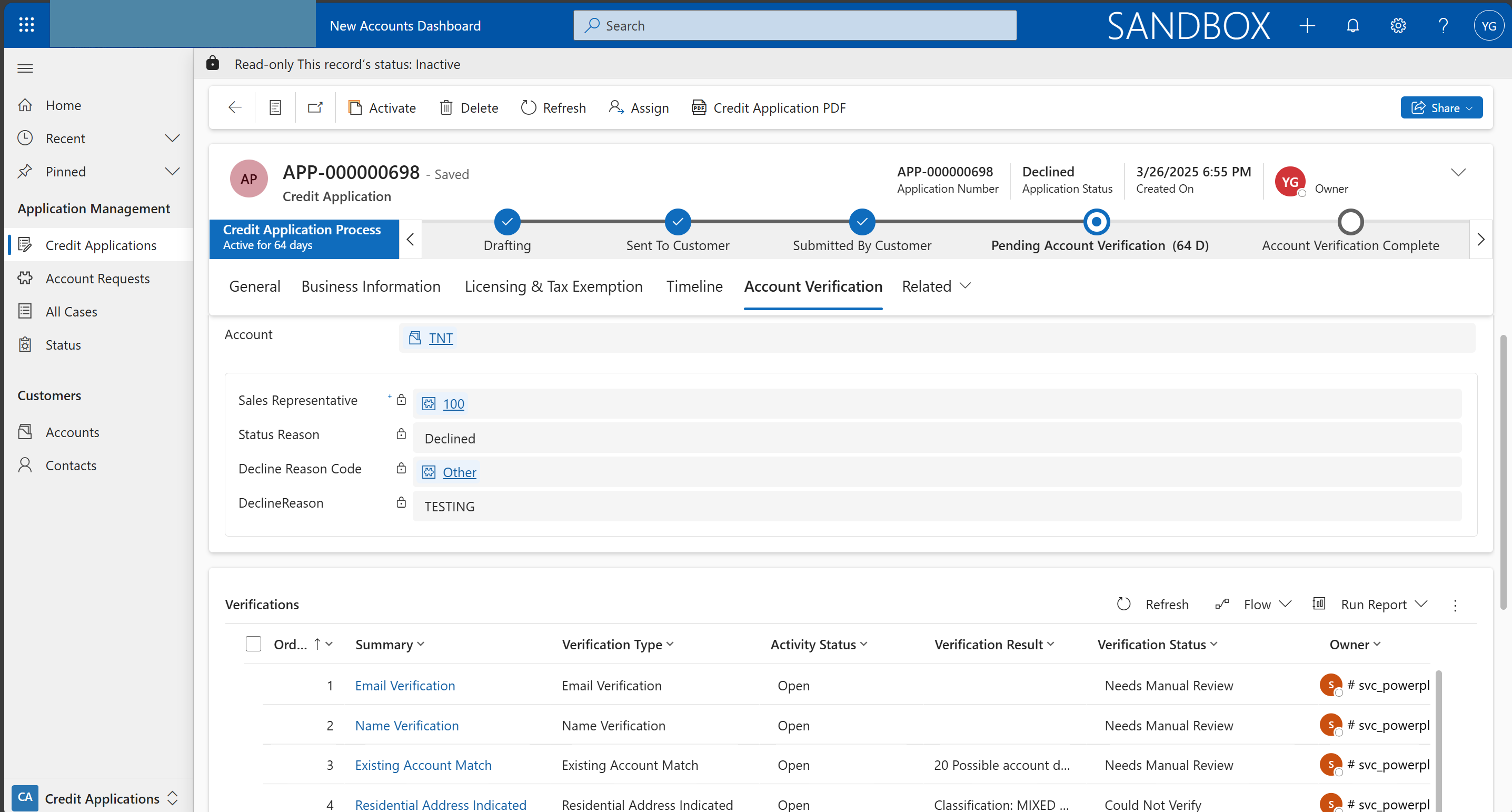
Task: Open Verifications more commands ellipsis
Action: [x=1455, y=606]
